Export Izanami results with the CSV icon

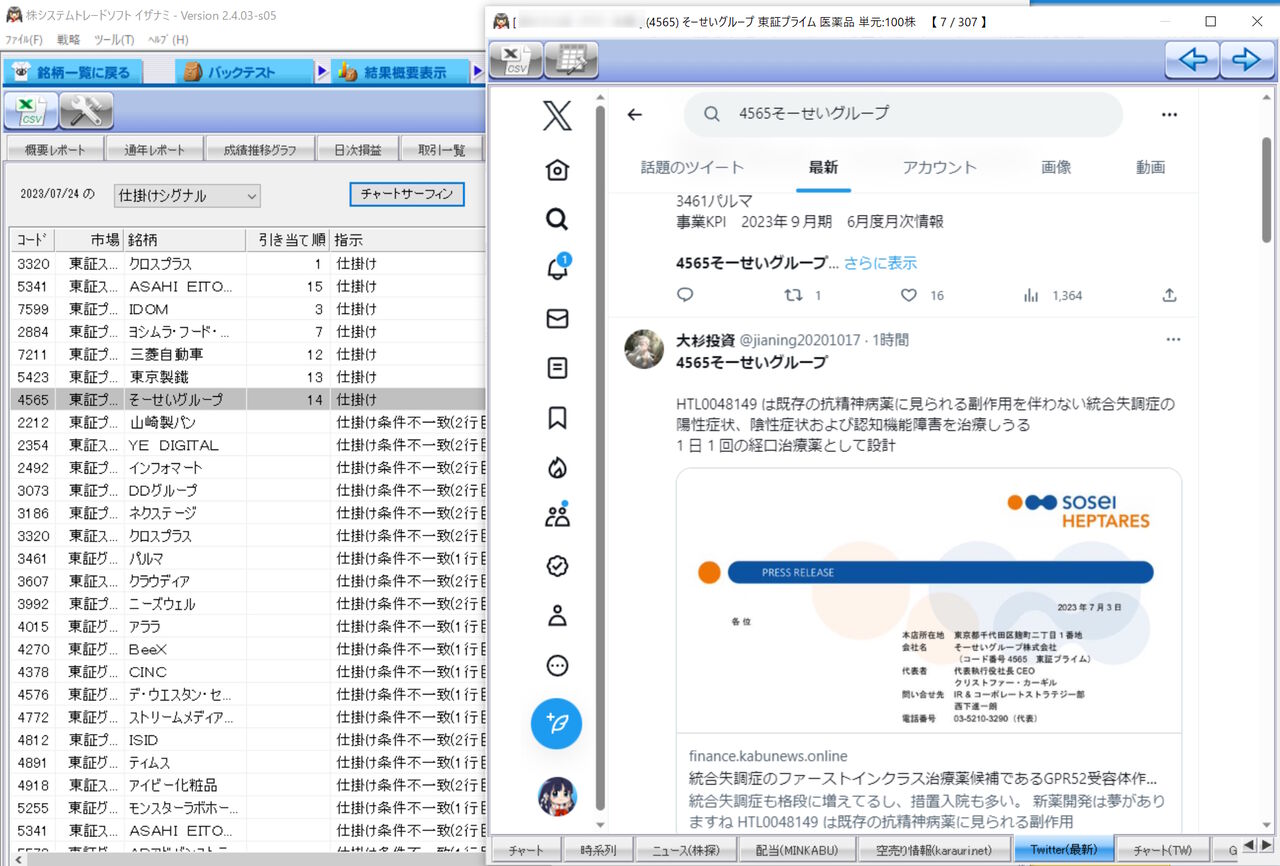[x=31, y=110]
